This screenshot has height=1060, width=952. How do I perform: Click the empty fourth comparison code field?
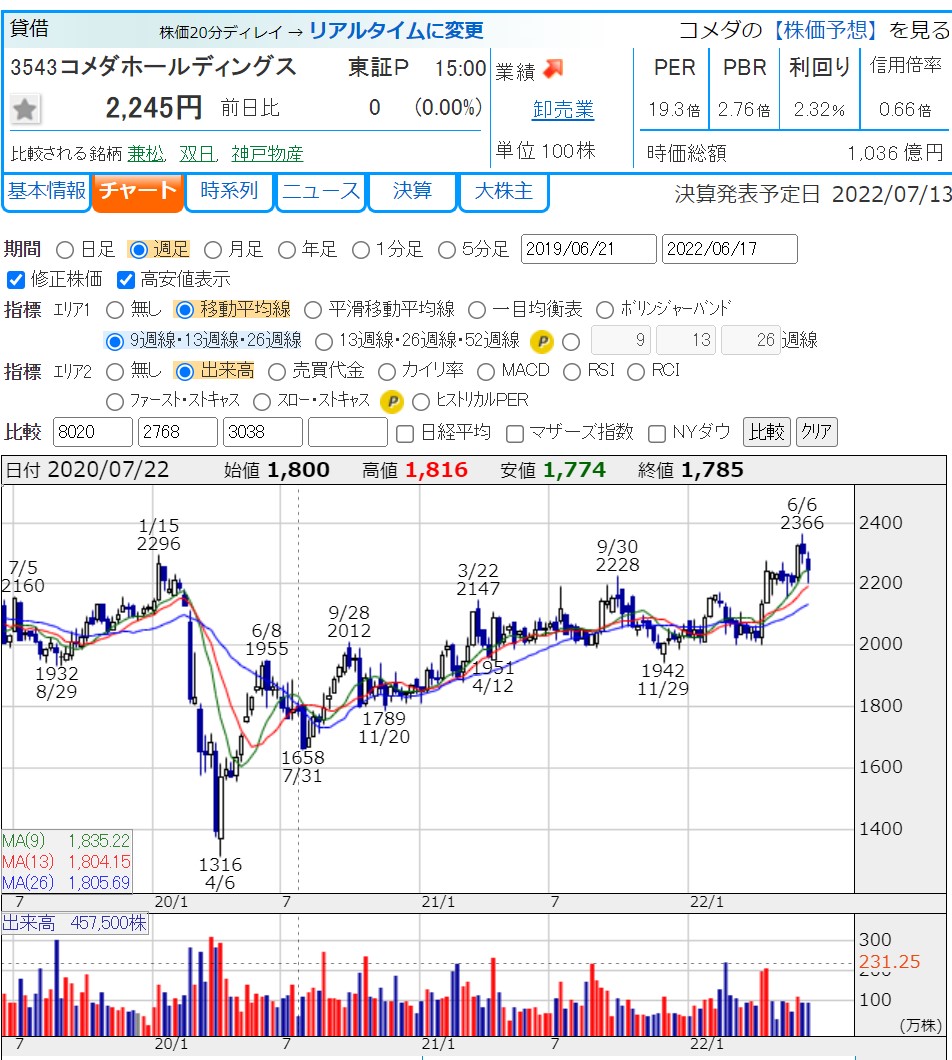(347, 433)
